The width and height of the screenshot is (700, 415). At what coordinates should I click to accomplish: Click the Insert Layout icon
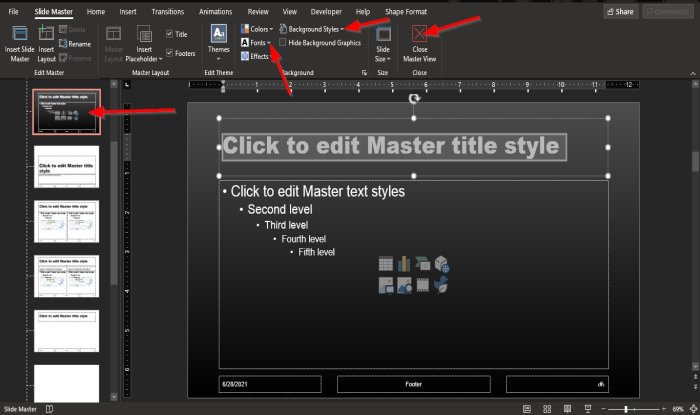tap(46, 33)
